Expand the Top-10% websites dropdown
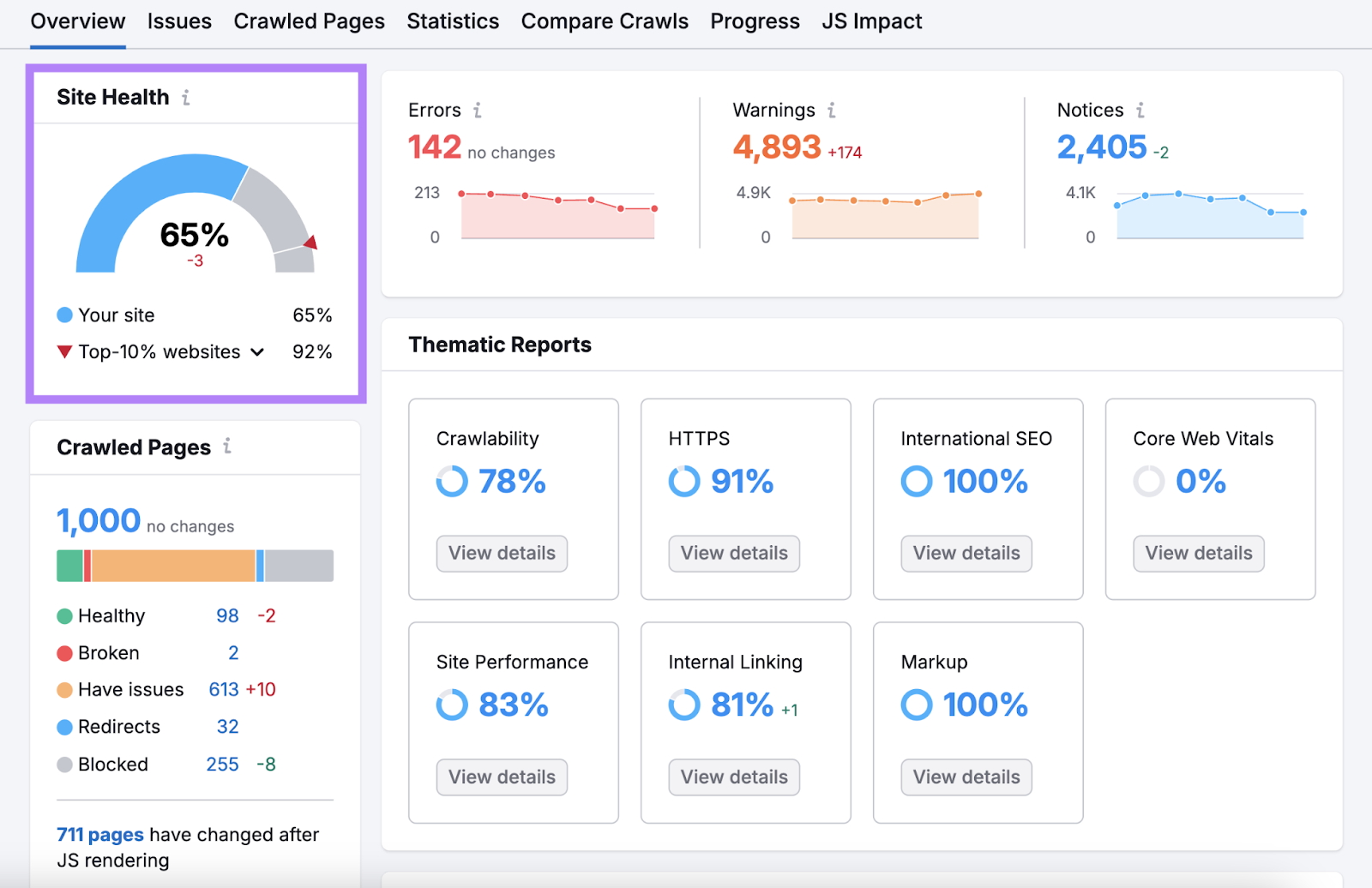 [256, 351]
